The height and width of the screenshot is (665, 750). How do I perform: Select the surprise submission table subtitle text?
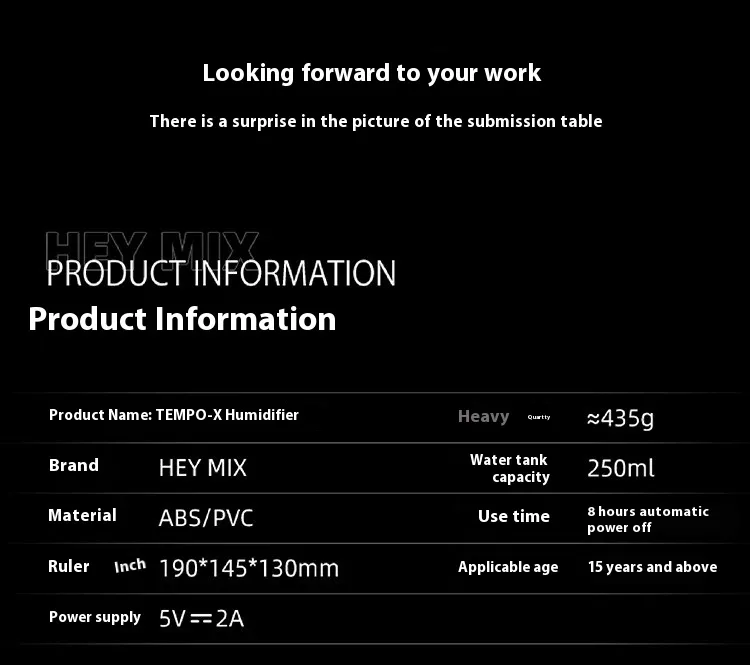point(375,121)
